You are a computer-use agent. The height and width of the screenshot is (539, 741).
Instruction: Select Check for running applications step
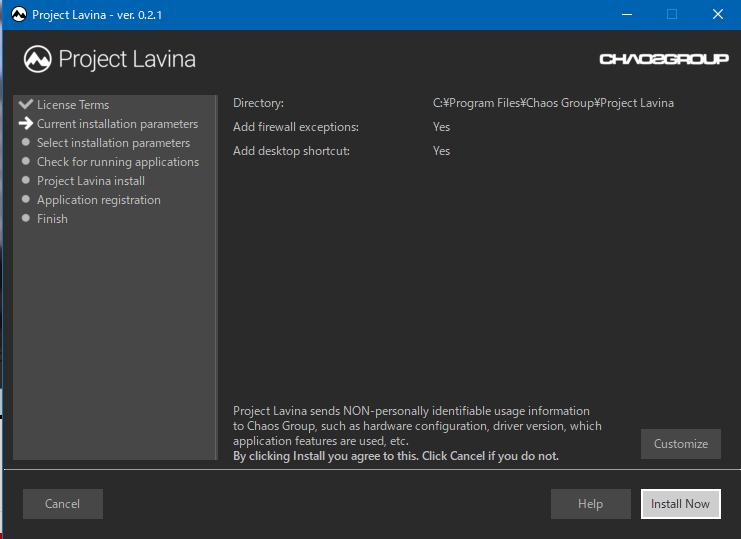click(118, 162)
